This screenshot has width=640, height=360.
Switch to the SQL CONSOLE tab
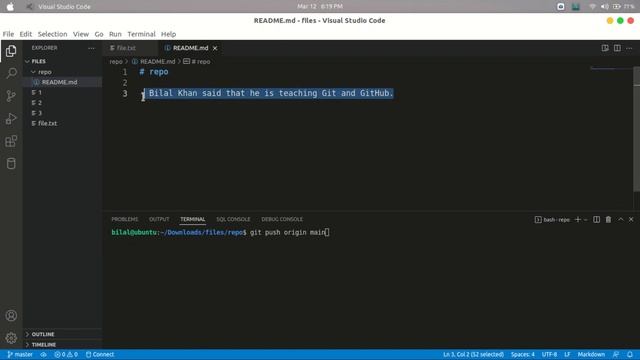coord(233,220)
